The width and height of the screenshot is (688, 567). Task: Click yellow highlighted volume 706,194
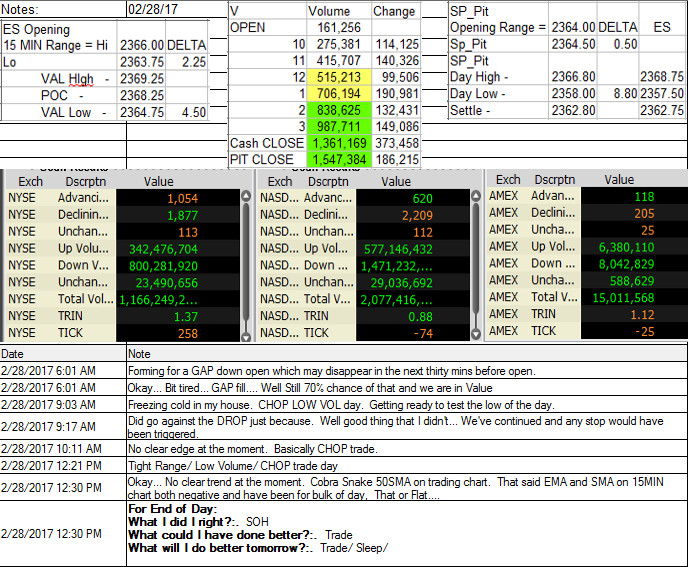pos(339,93)
